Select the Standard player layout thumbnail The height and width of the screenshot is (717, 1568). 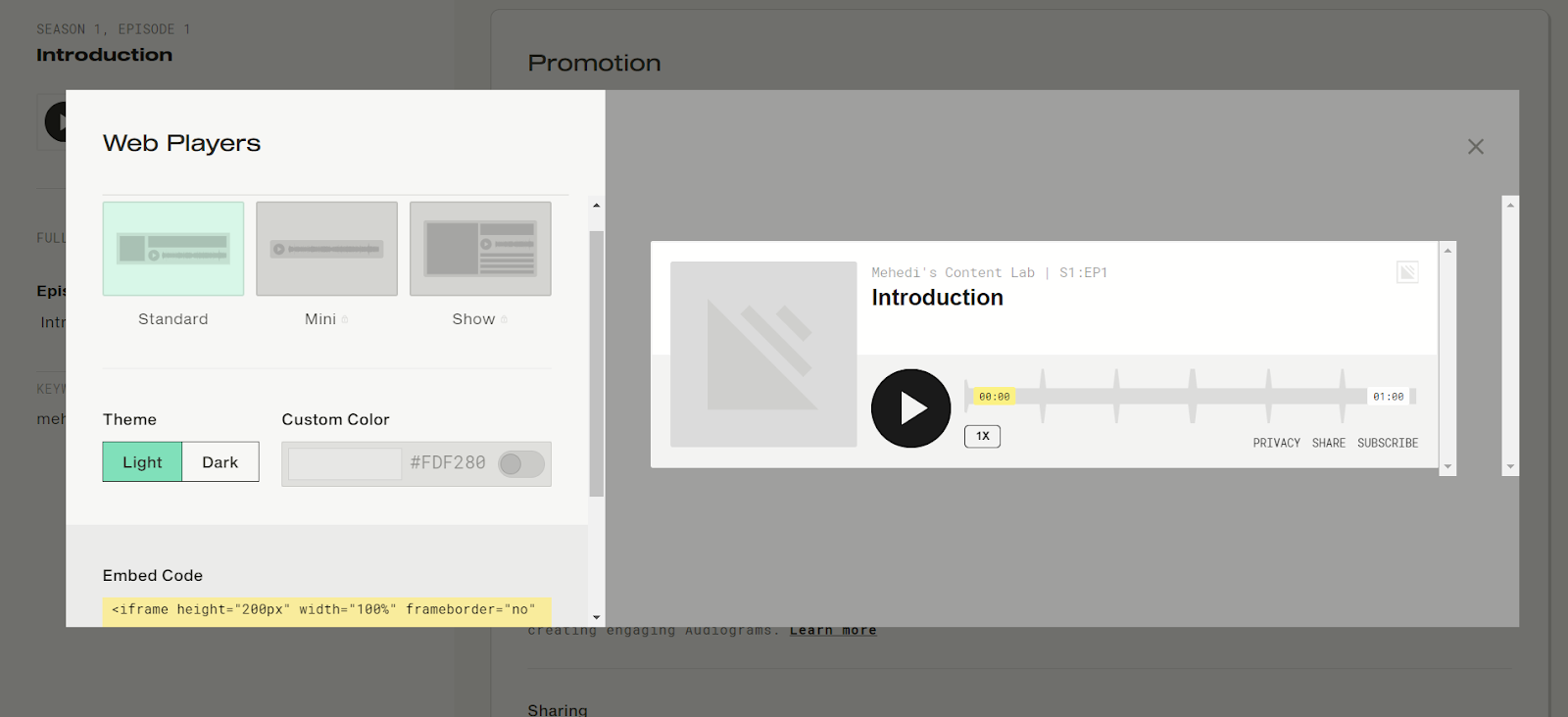[x=173, y=249]
